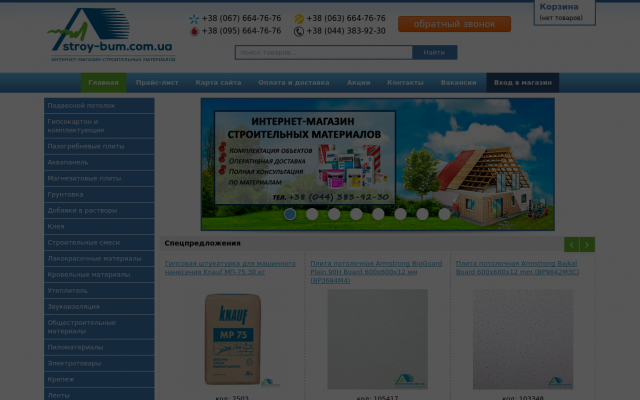Click the +38 (067) 664-76-76 phone number

(x=241, y=18)
